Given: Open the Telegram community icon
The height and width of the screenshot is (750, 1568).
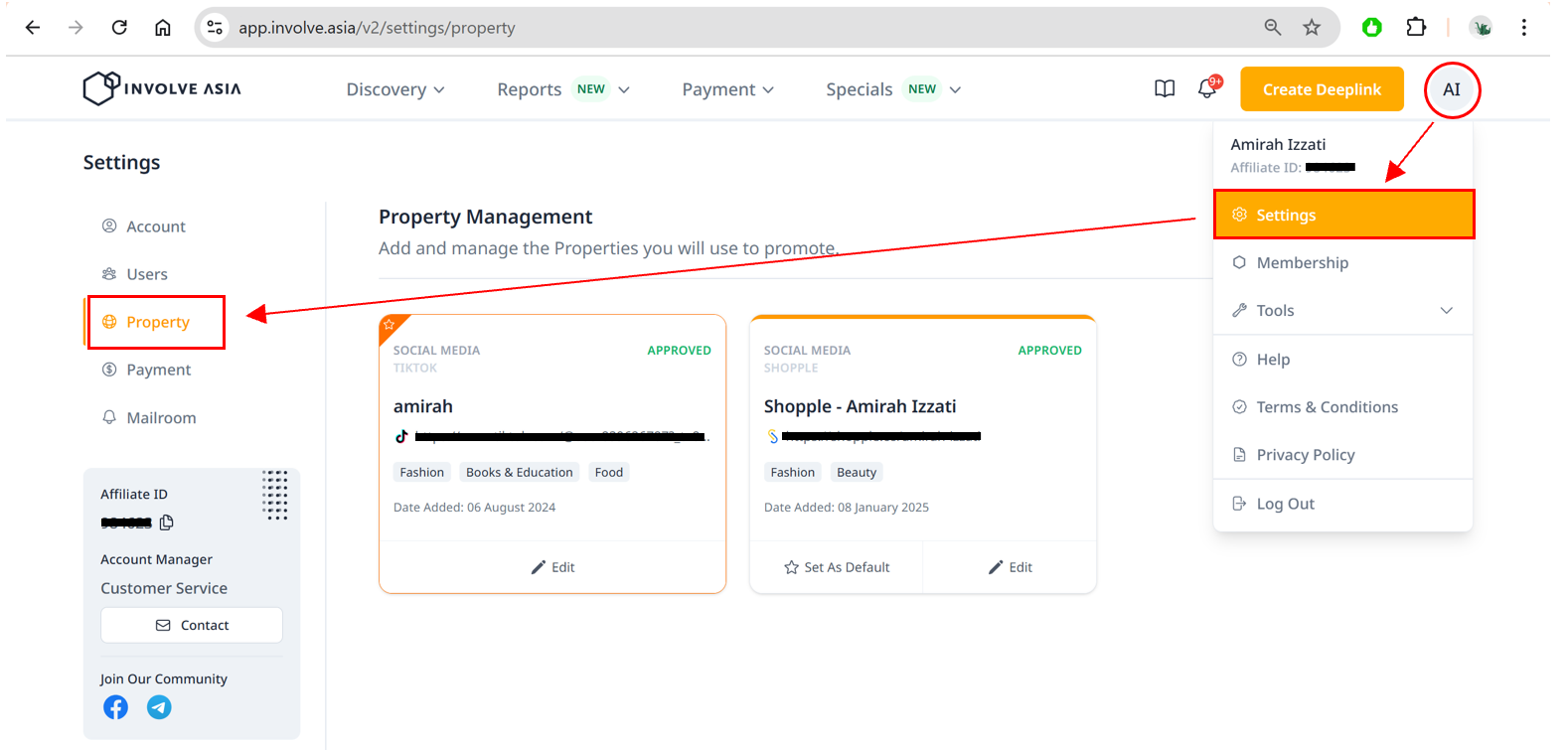Looking at the screenshot, I should 159,707.
